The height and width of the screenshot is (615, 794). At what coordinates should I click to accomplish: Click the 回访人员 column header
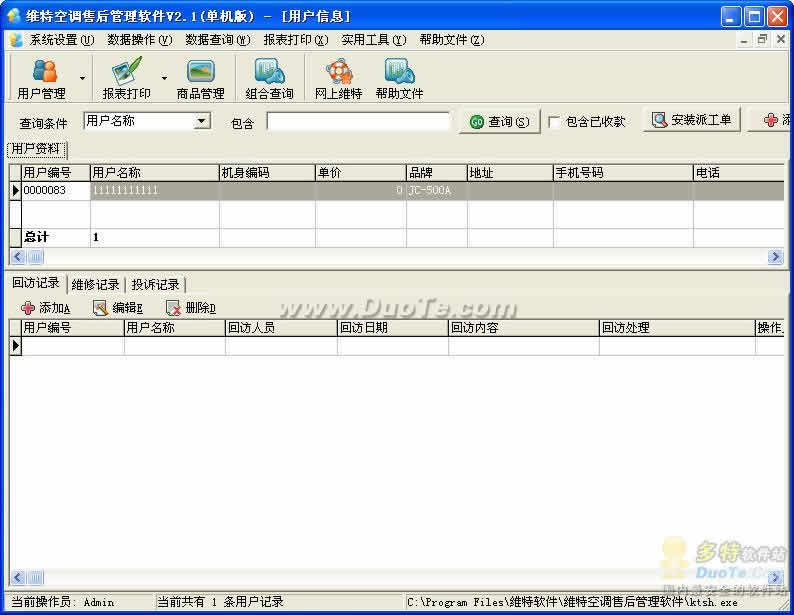point(281,328)
